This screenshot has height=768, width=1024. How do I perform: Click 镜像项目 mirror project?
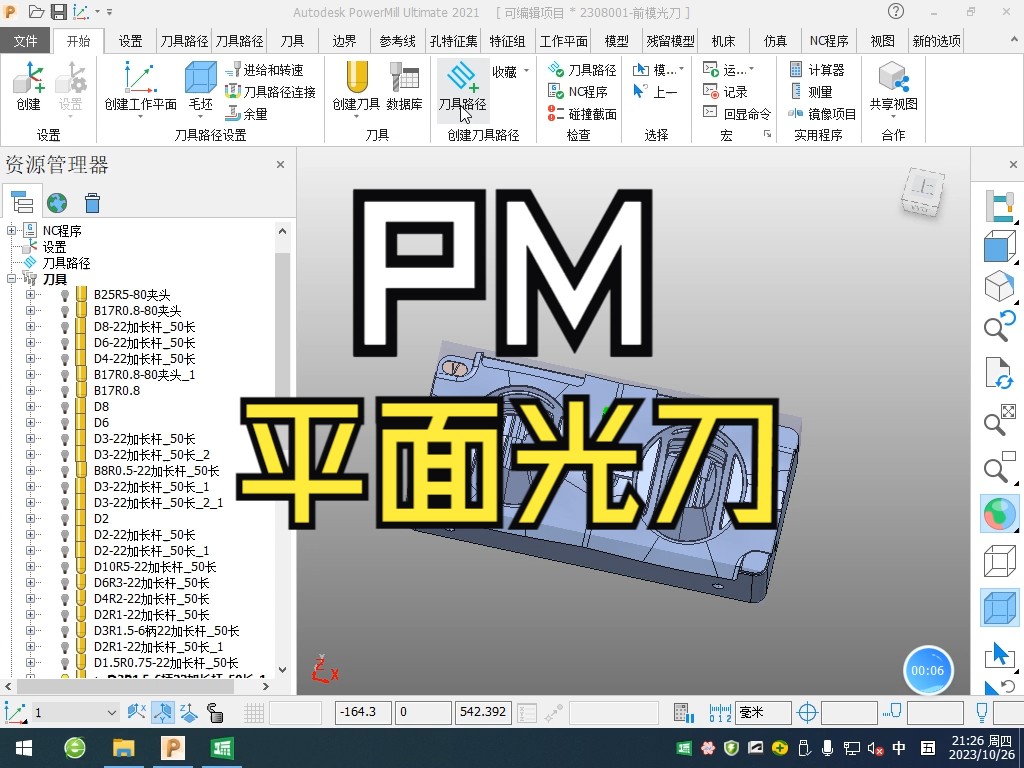pos(822,114)
